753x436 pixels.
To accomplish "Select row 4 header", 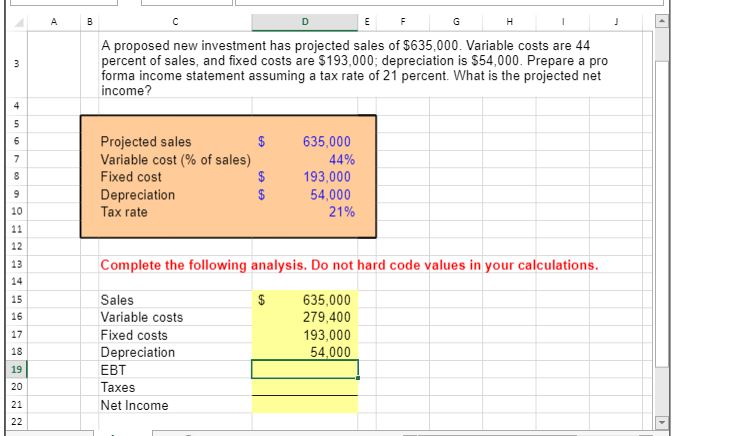I will (x=17, y=106).
